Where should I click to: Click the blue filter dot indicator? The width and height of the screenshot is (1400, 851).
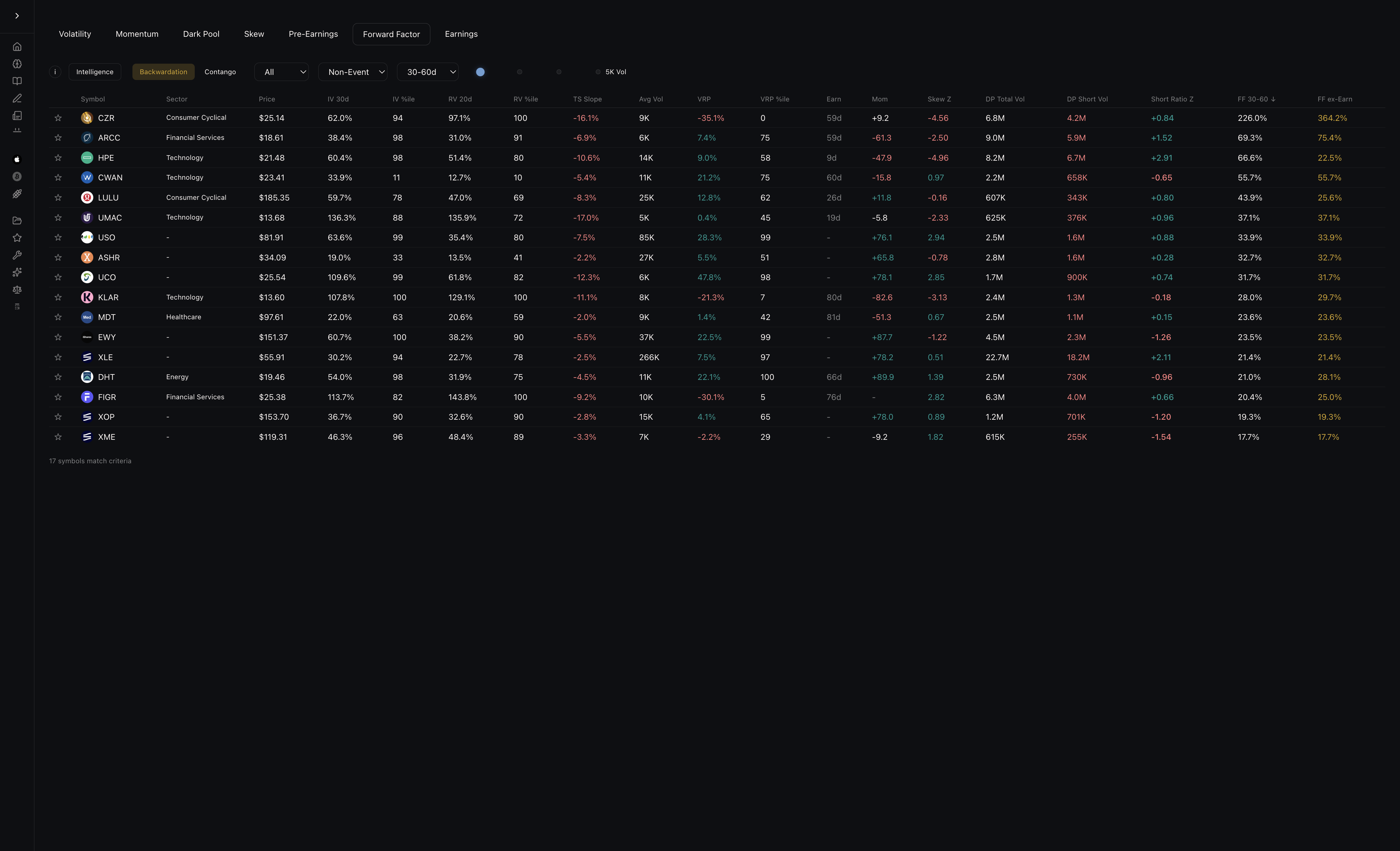(x=480, y=71)
